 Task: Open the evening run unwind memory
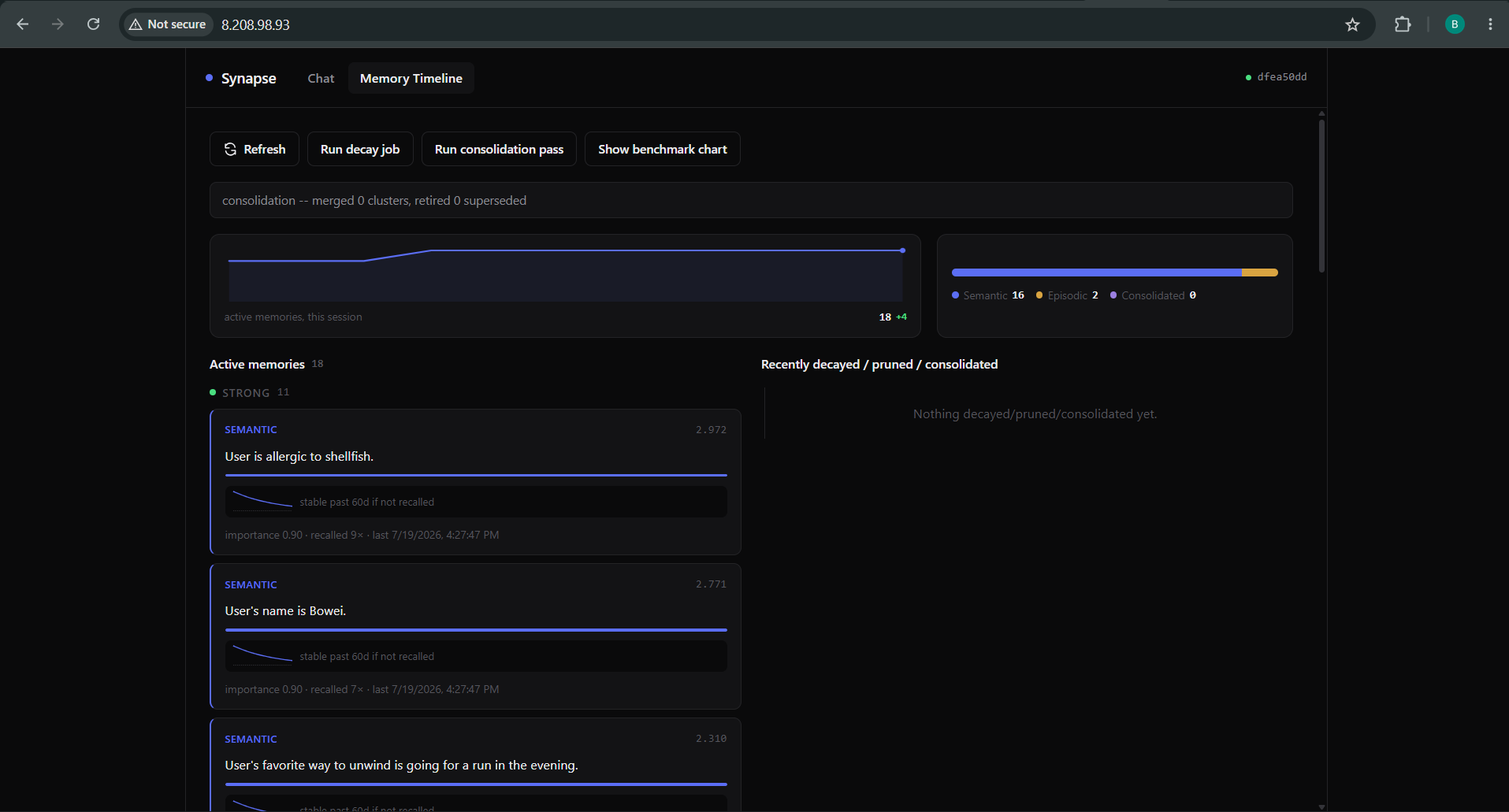coord(475,765)
